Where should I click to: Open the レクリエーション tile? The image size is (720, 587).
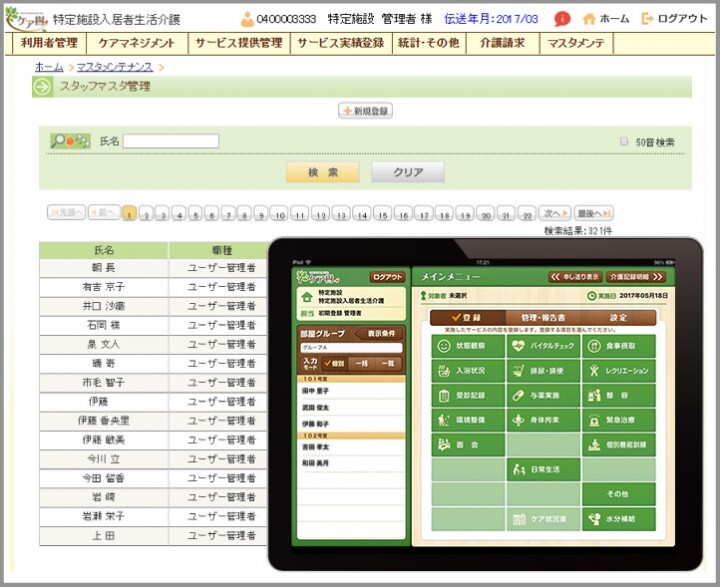(619, 371)
